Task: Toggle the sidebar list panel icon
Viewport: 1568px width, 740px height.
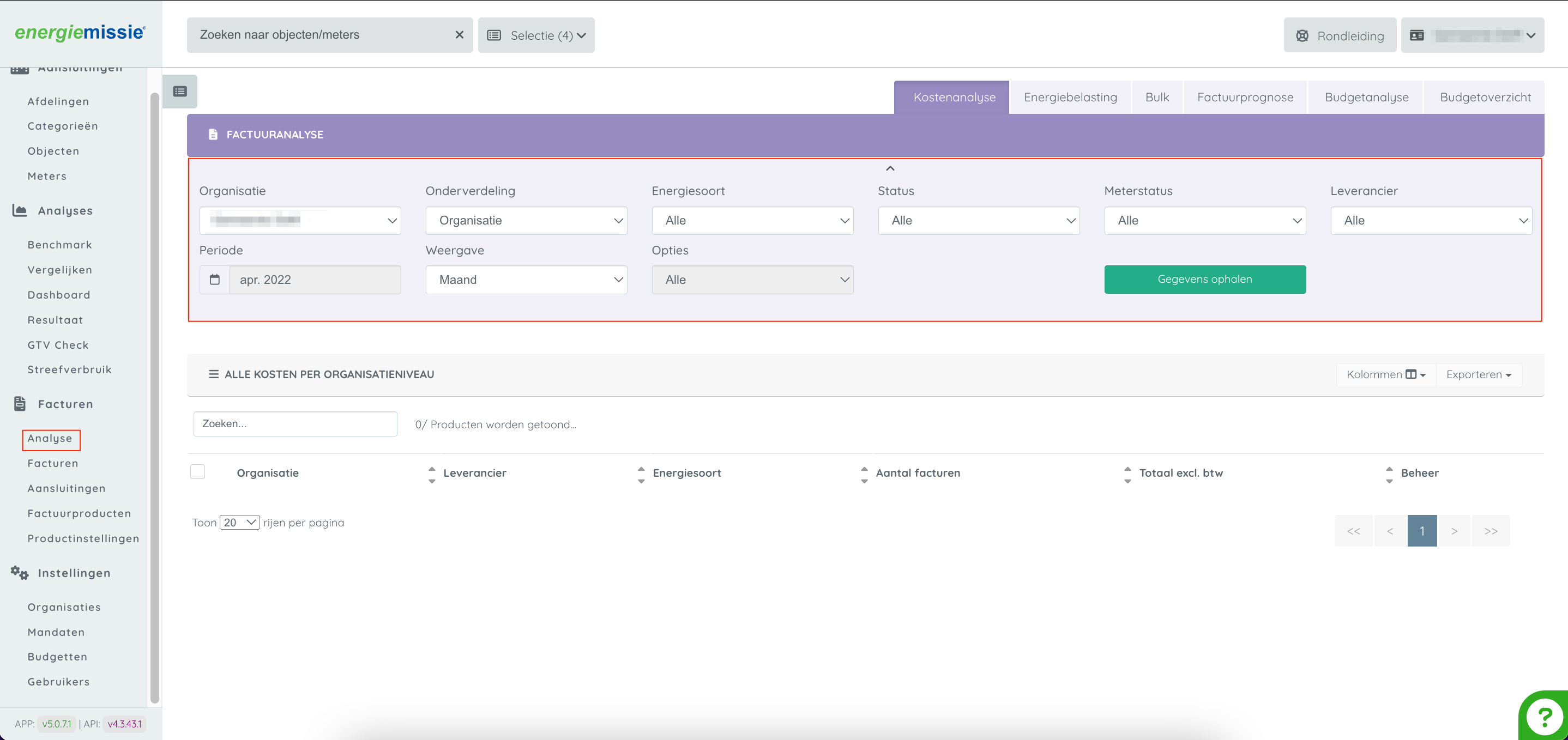Action: tap(179, 92)
